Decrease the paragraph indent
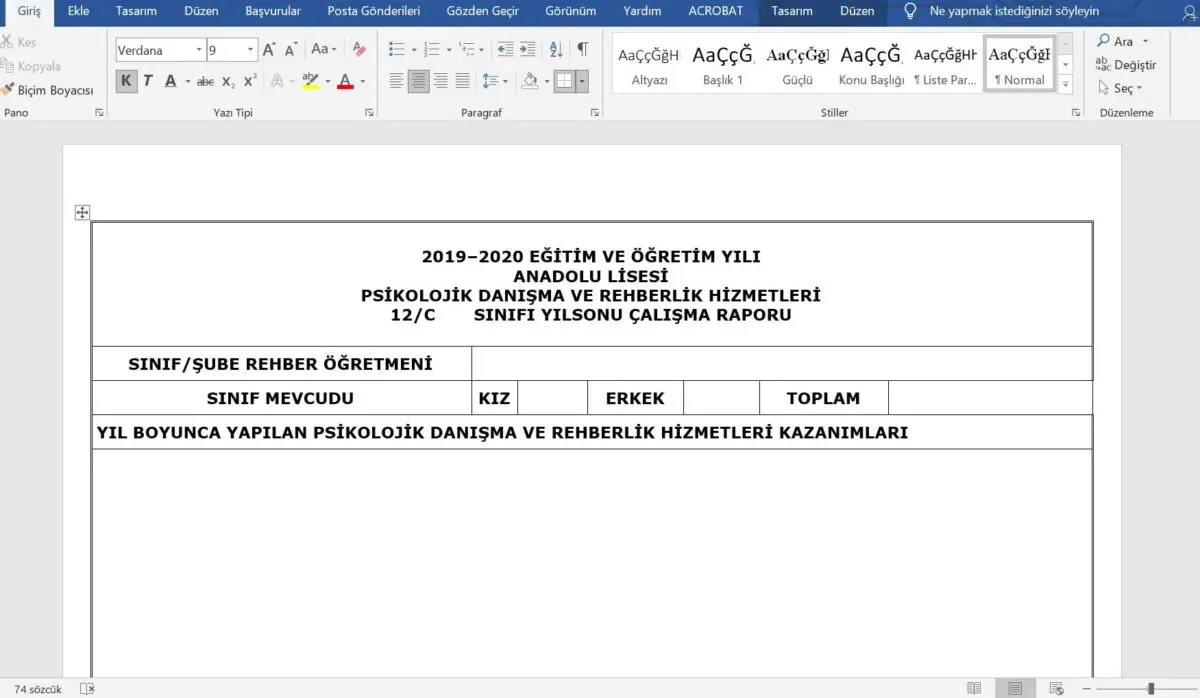 [x=505, y=49]
